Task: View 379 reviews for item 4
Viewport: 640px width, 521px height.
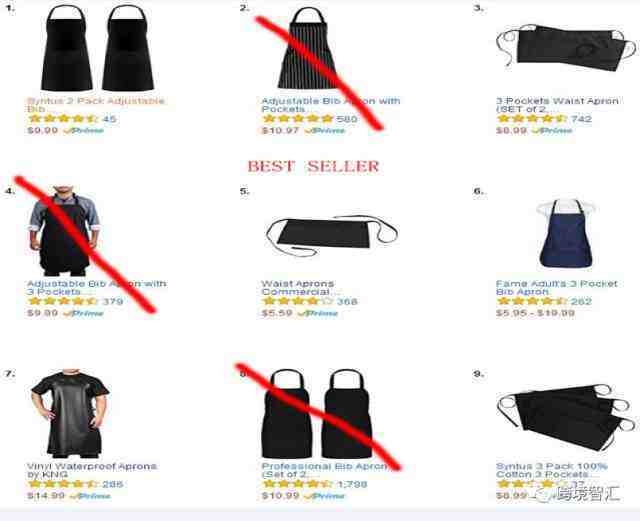Action: 112,301
